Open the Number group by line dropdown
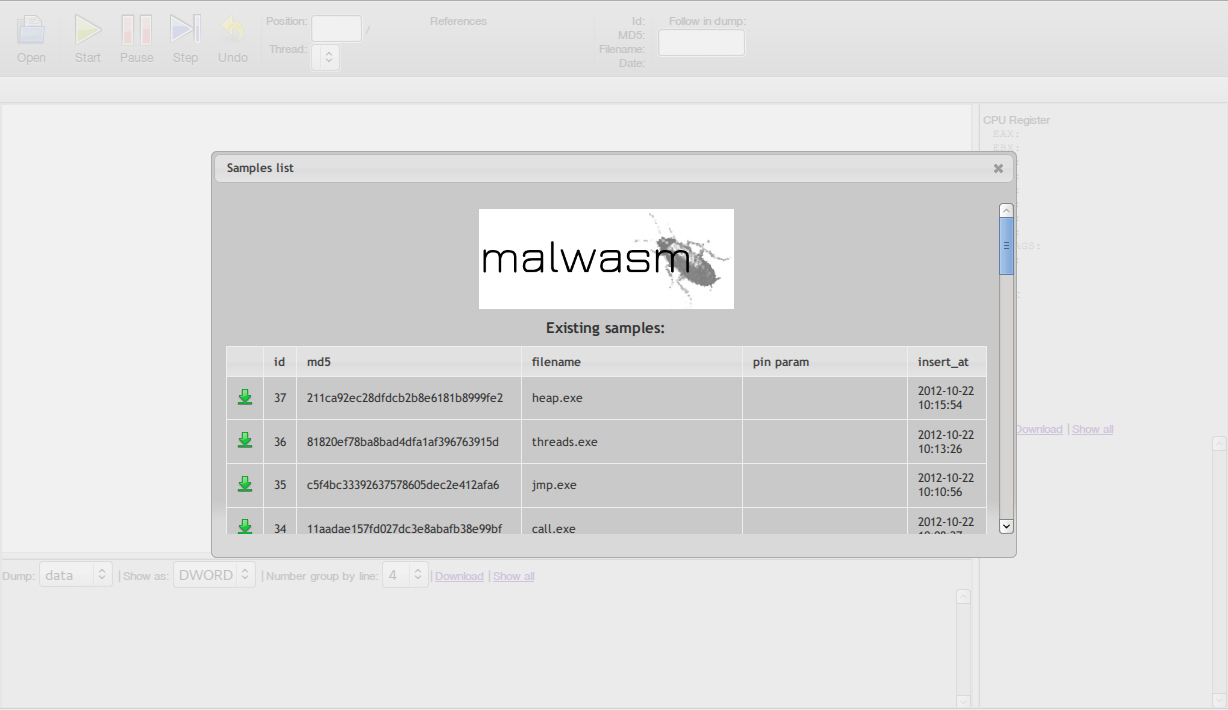This screenshot has height=710, width=1228. click(406, 575)
